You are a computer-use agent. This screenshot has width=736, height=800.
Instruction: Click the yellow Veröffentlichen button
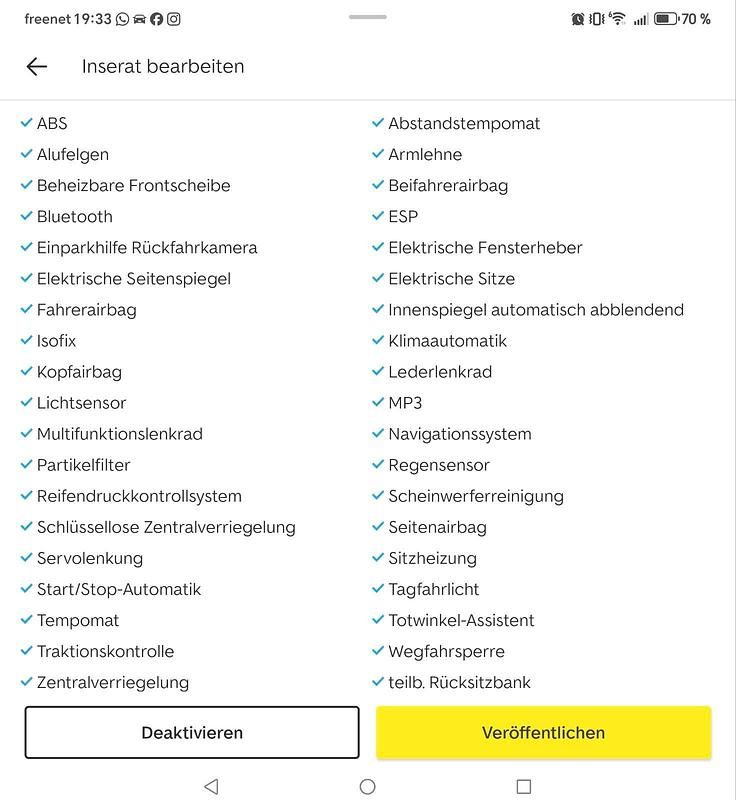tap(543, 732)
